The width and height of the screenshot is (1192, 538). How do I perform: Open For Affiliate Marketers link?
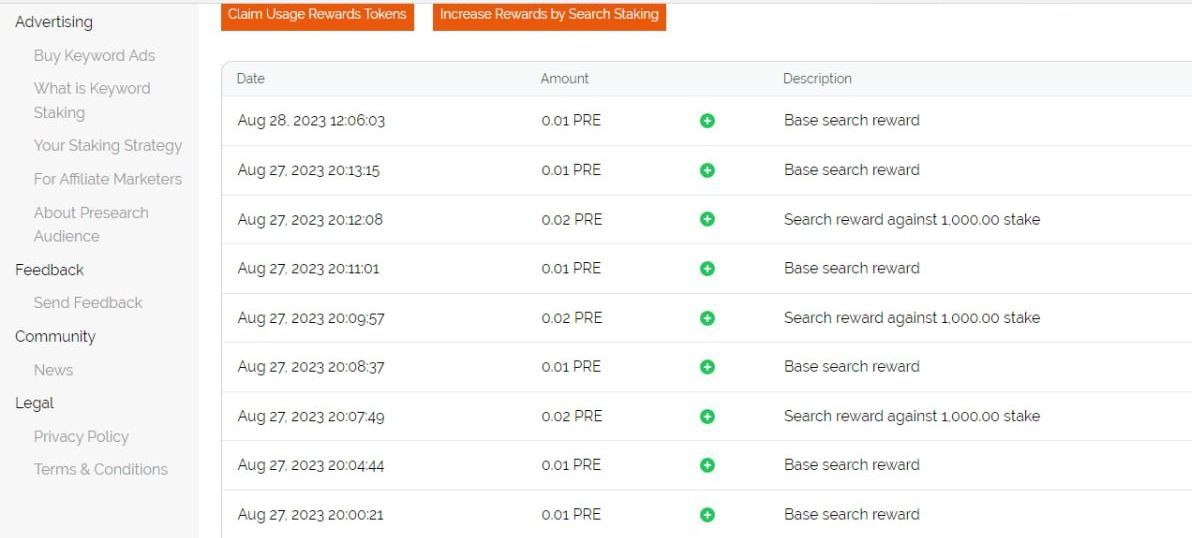click(x=108, y=179)
